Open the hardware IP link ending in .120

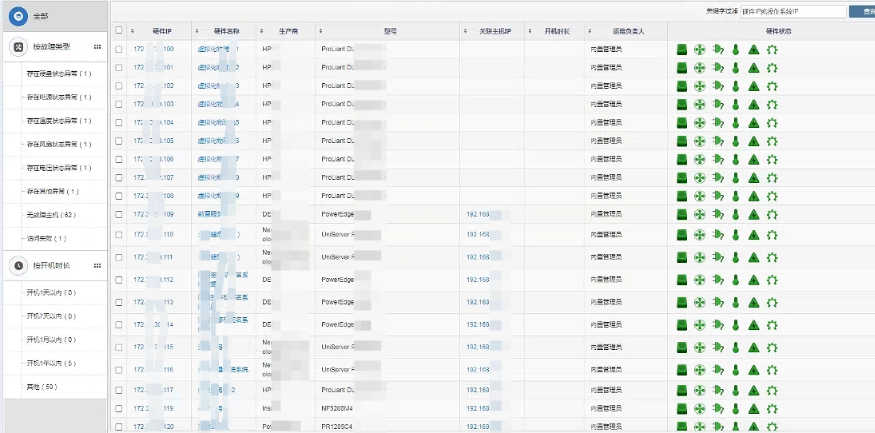(153, 427)
